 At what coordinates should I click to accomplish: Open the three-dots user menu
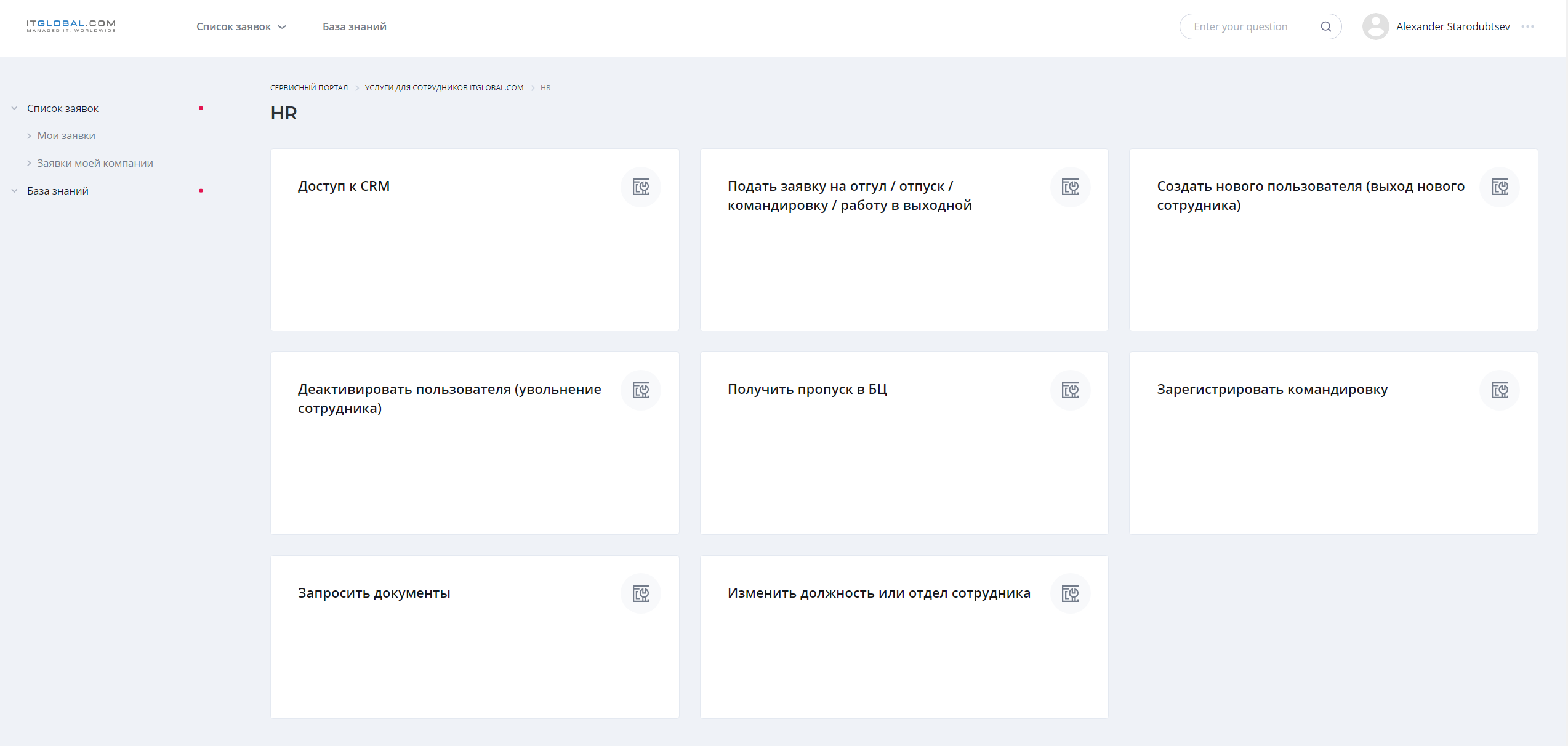1527,26
